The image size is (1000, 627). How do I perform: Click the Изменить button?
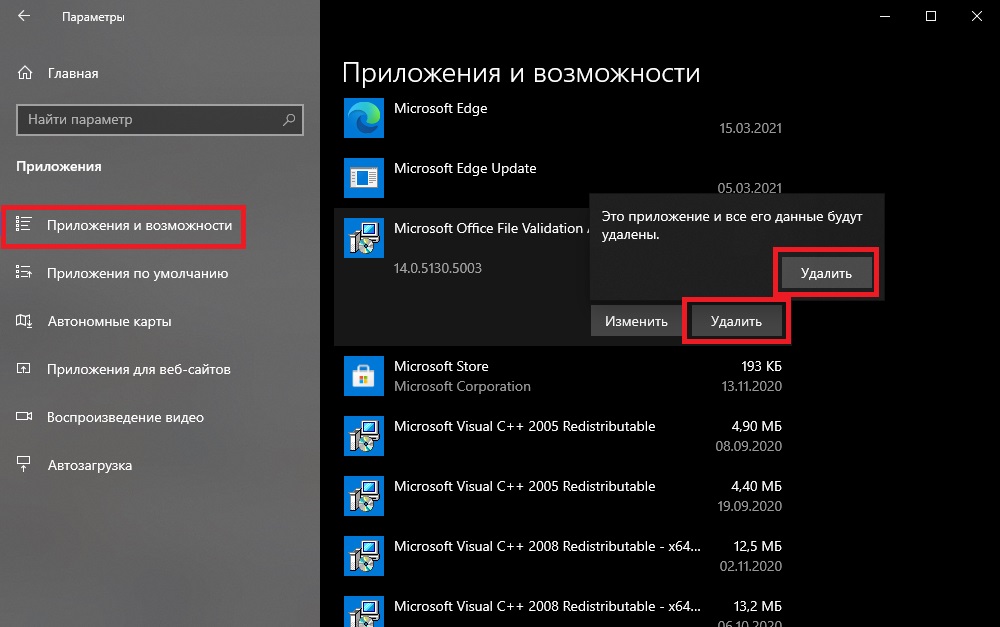tap(636, 321)
